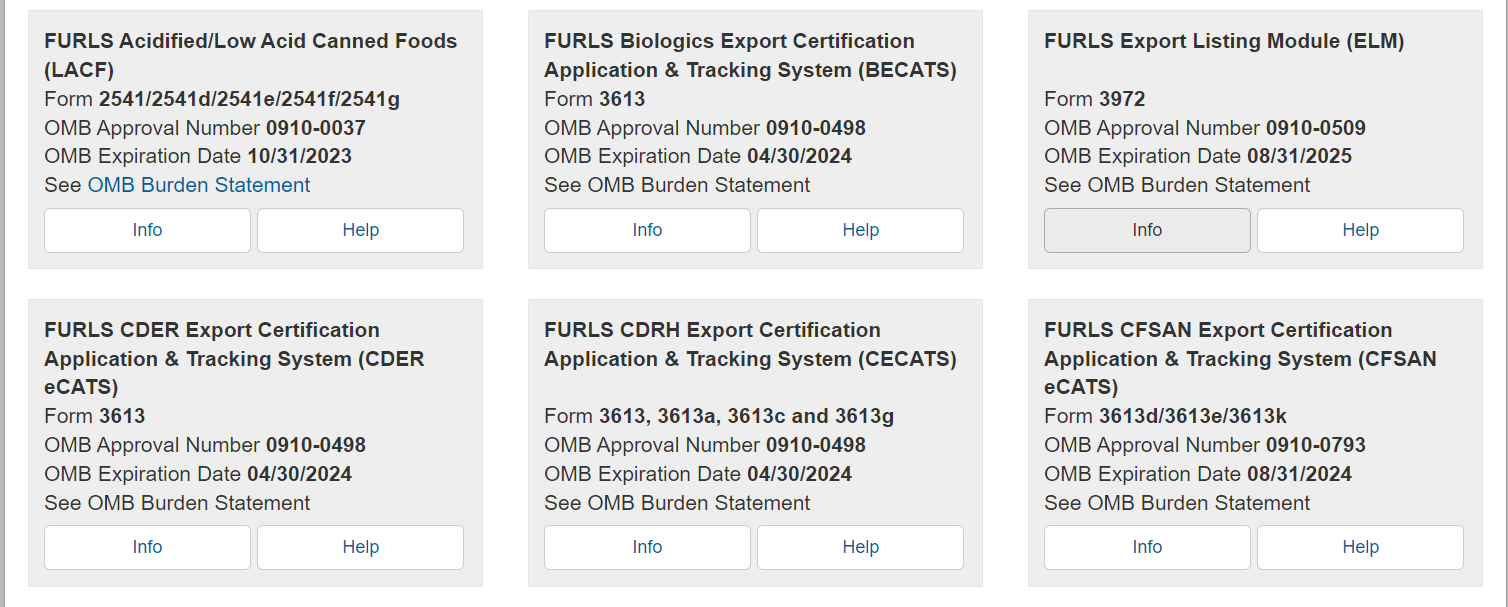Open Help for Biologics Export Certification (BECATS)
Image resolution: width=1508 pixels, height=607 pixels.
(x=860, y=230)
